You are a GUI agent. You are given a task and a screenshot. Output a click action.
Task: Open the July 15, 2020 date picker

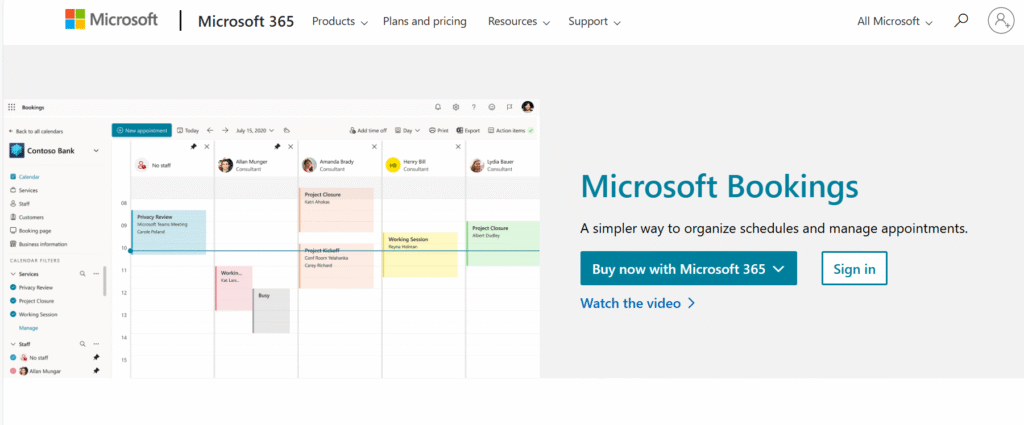point(255,131)
